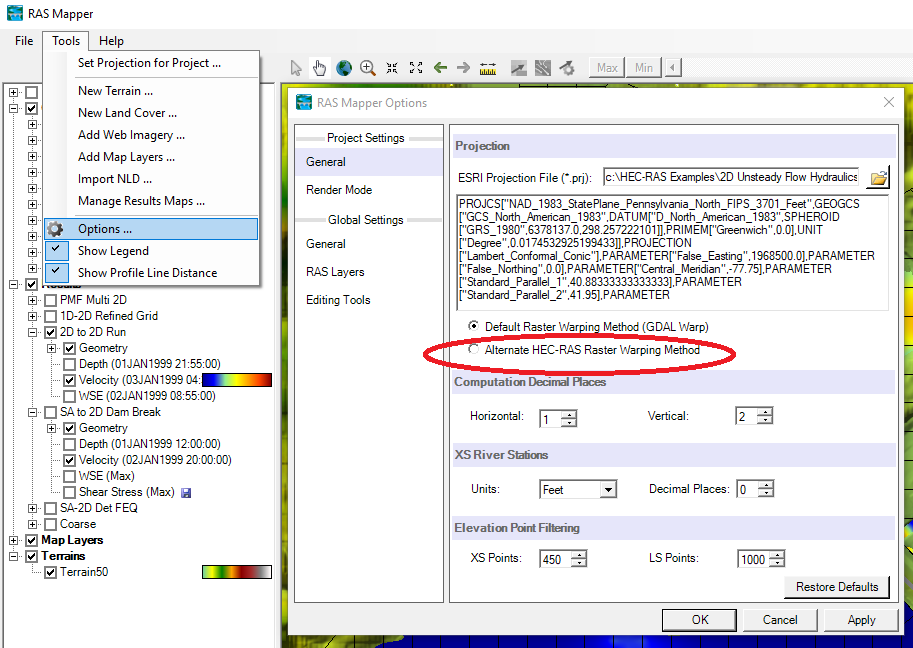913x648 pixels.
Task: Close the RAS Mapper Options dialog
Action: point(889,102)
